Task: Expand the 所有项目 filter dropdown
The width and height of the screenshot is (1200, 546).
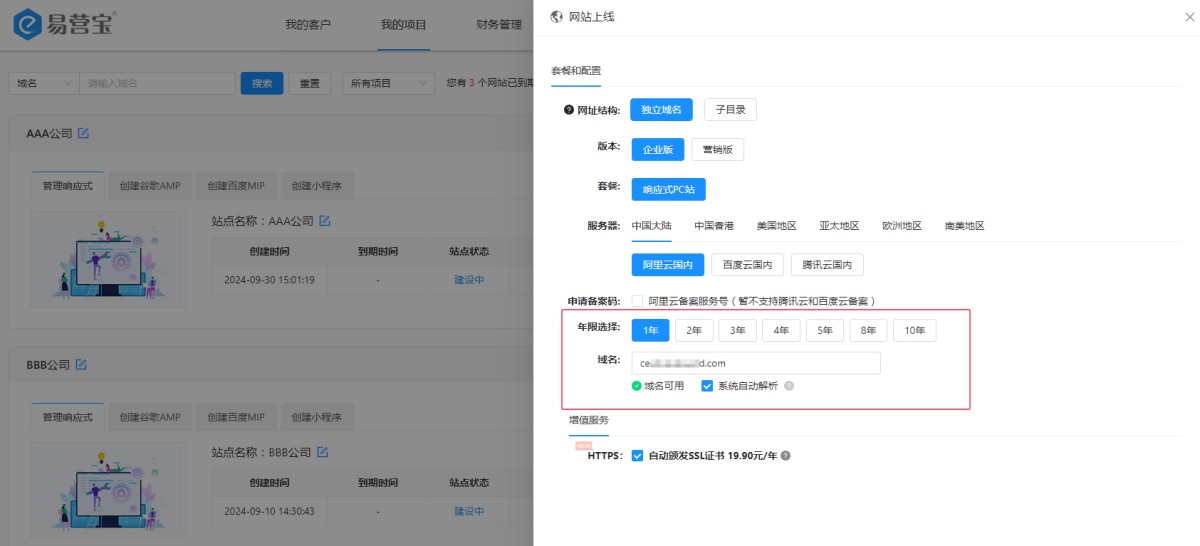Action: coord(388,84)
